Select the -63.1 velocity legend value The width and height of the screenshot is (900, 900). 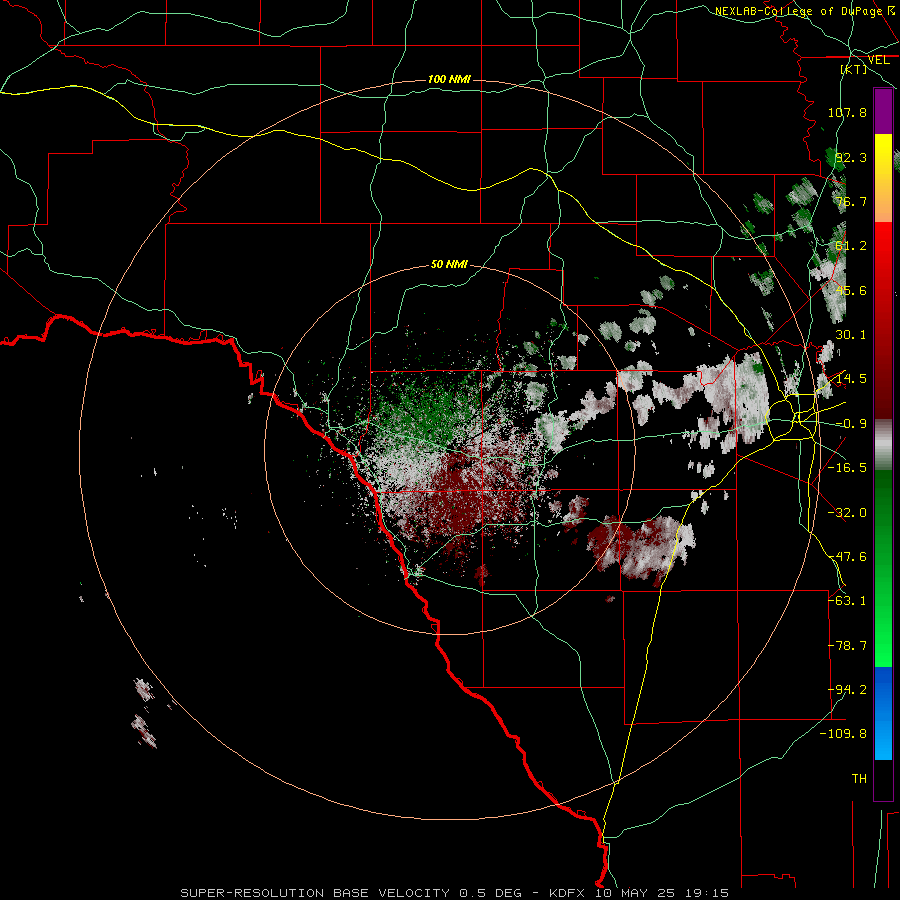pos(847,601)
